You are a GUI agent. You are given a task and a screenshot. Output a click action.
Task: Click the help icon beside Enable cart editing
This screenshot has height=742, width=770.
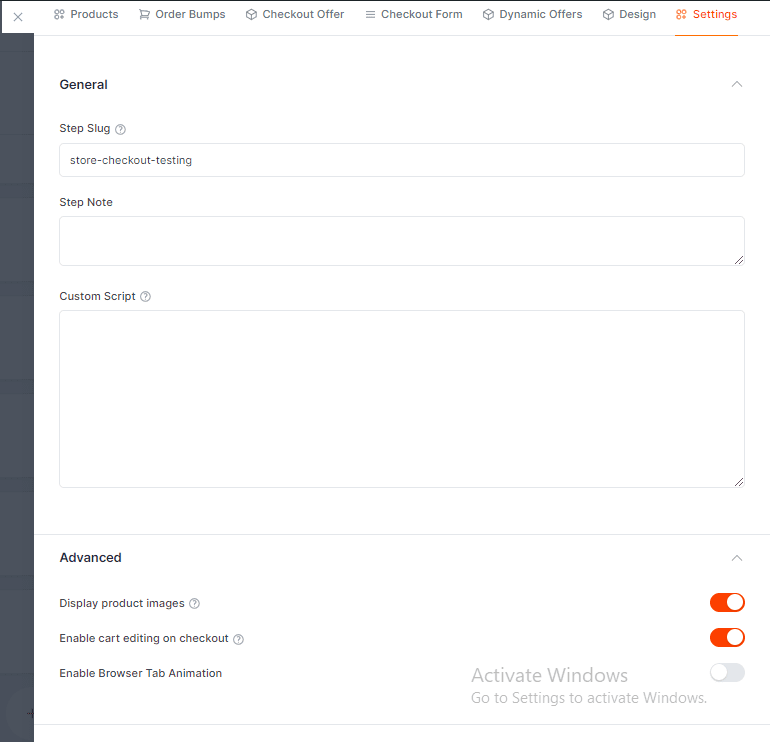coord(238,639)
